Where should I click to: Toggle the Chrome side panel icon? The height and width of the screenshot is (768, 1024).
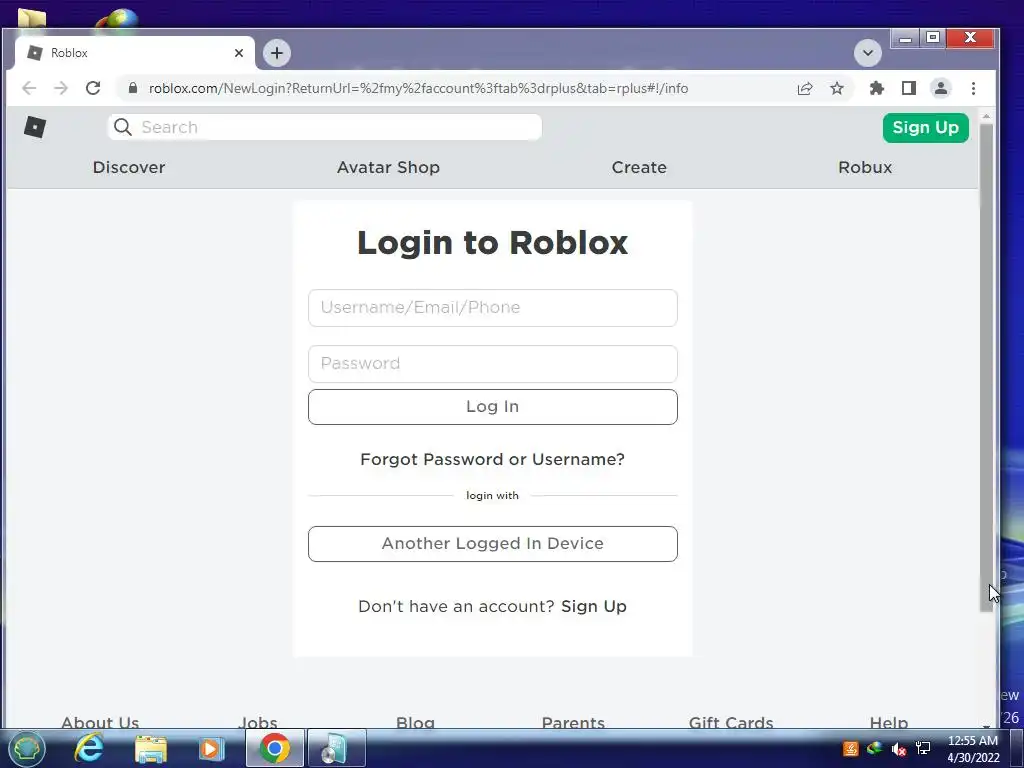click(x=908, y=88)
